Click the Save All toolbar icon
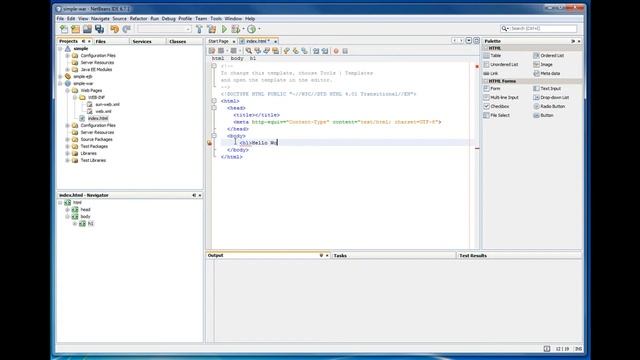Image resolution: width=640 pixels, height=360 pixels. point(100,29)
